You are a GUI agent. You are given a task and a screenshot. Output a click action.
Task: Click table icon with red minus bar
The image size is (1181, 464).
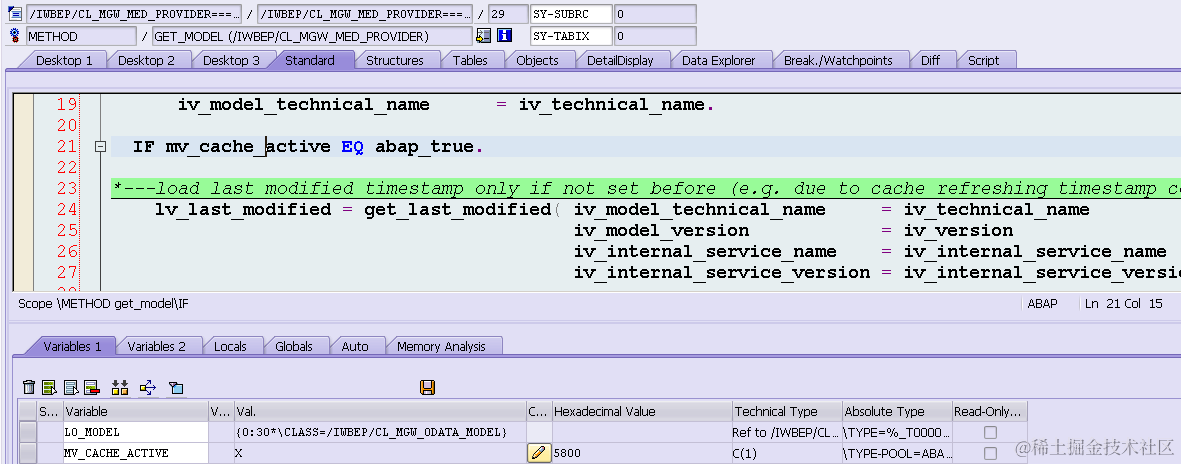click(92, 387)
